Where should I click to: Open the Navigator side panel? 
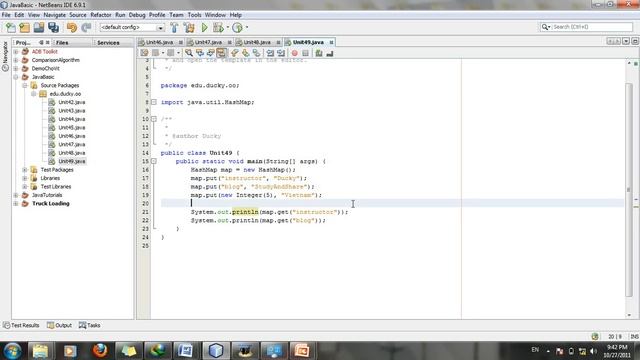pos(5,56)
